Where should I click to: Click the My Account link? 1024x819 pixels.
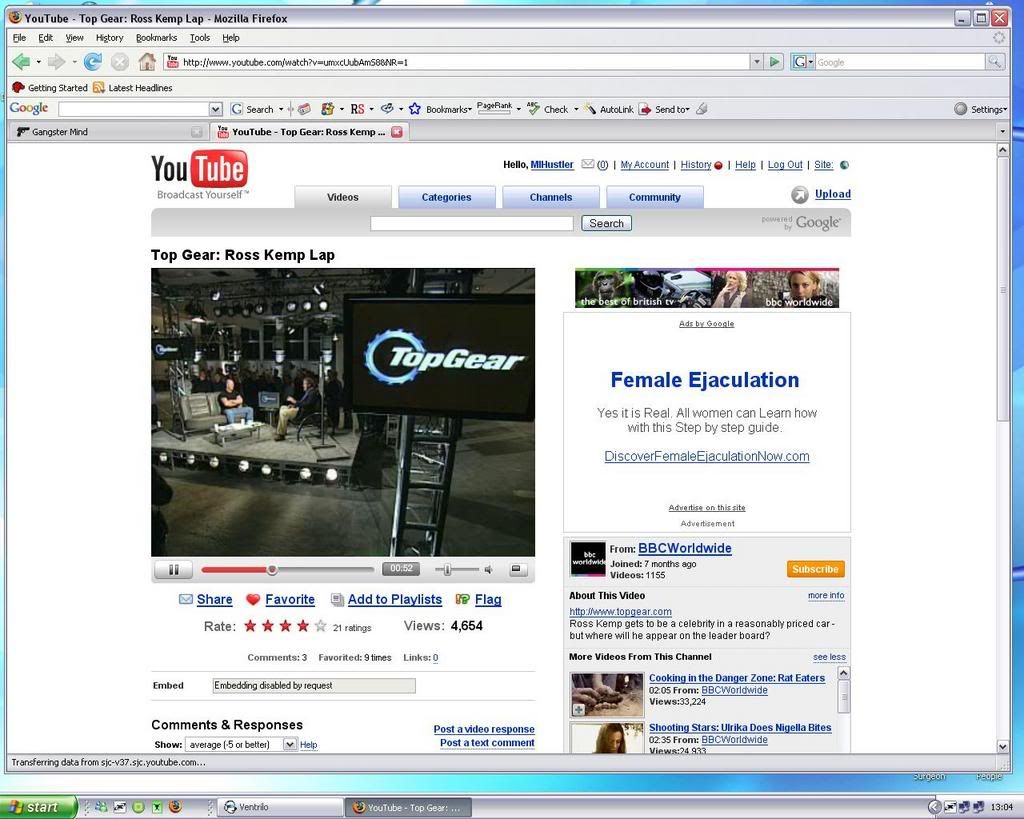coord(645,165)
